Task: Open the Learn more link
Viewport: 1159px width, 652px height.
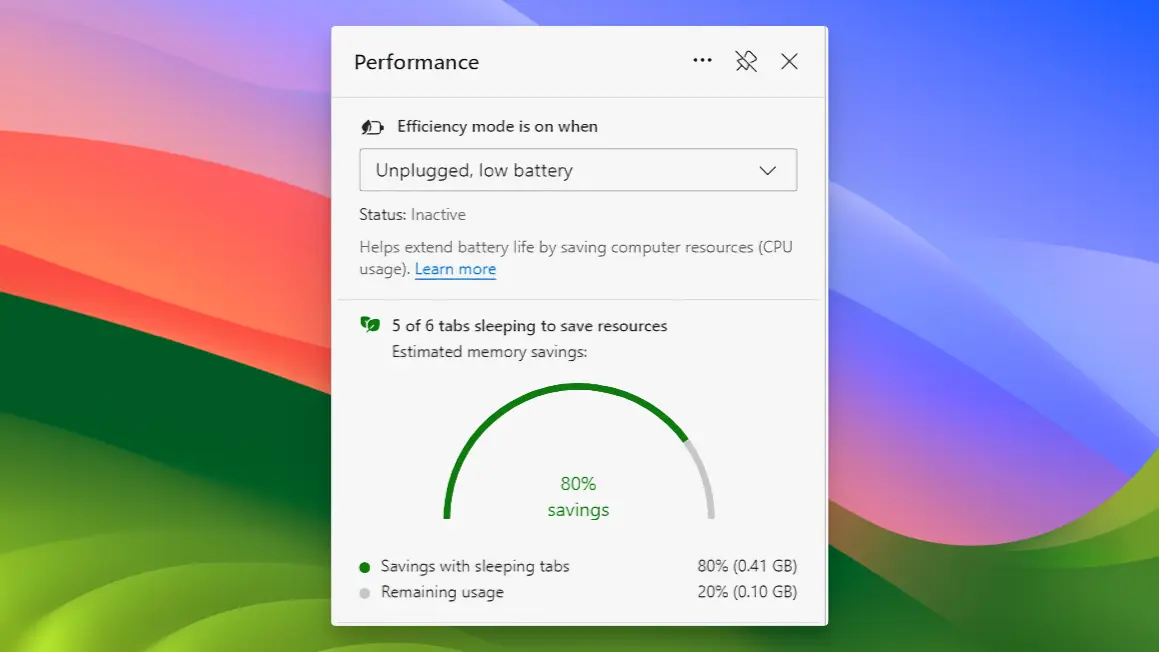Action: [x=455, y=269]
